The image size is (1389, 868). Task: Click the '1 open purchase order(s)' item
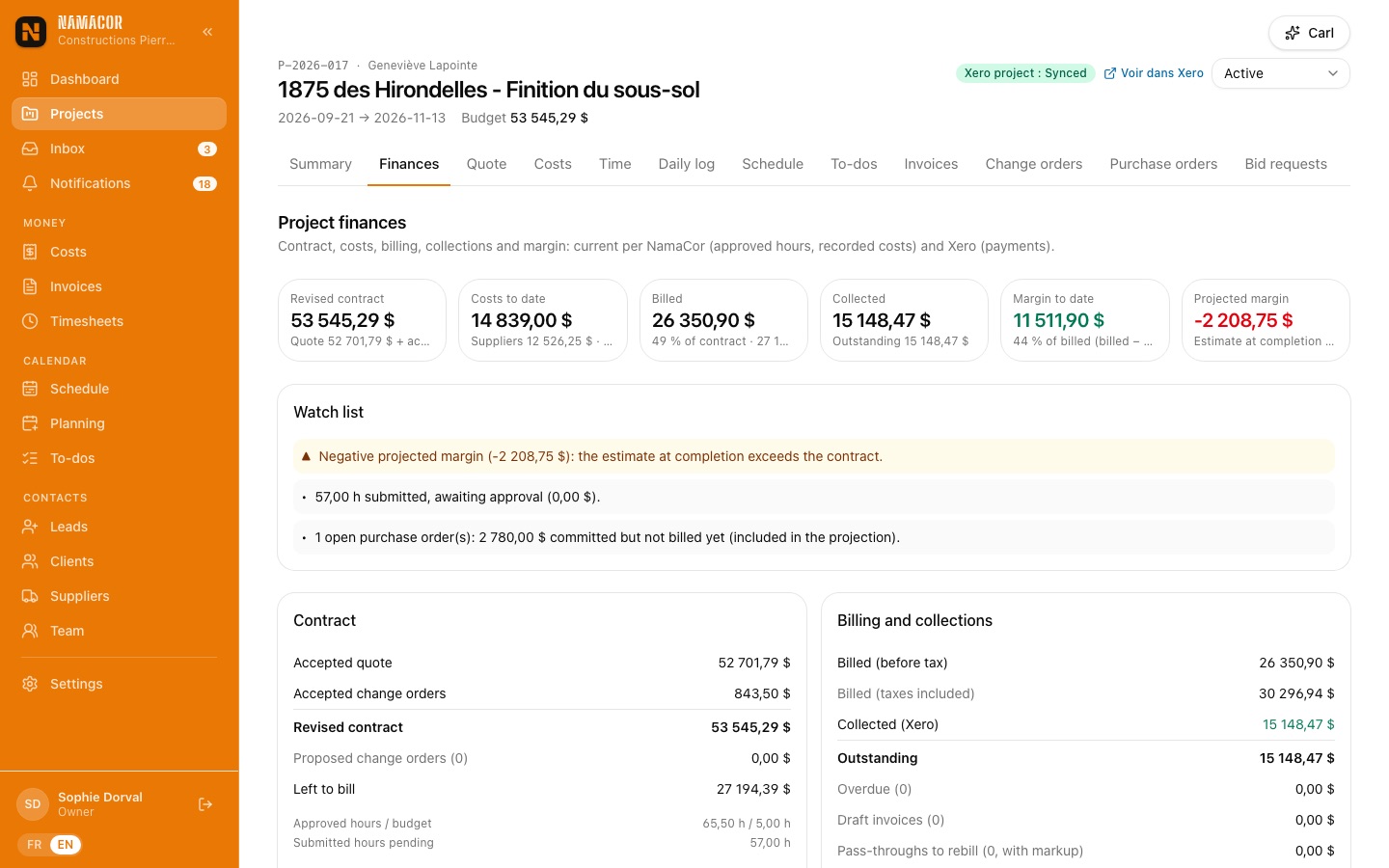point(814,537)
